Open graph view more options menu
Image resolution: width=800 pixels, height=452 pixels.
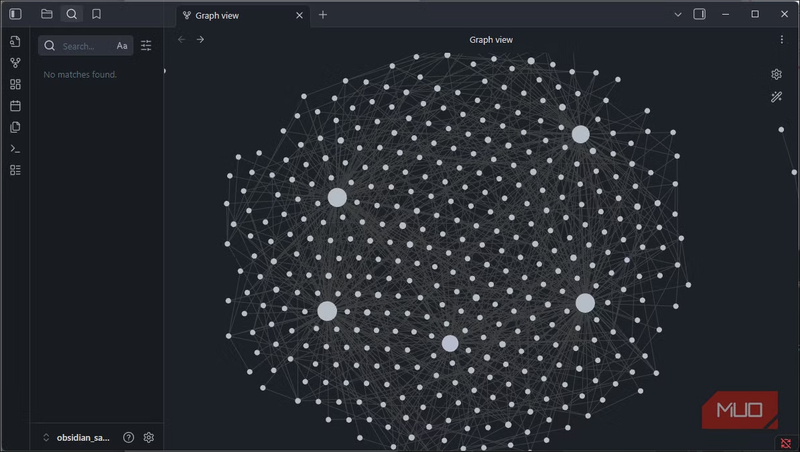782,40
